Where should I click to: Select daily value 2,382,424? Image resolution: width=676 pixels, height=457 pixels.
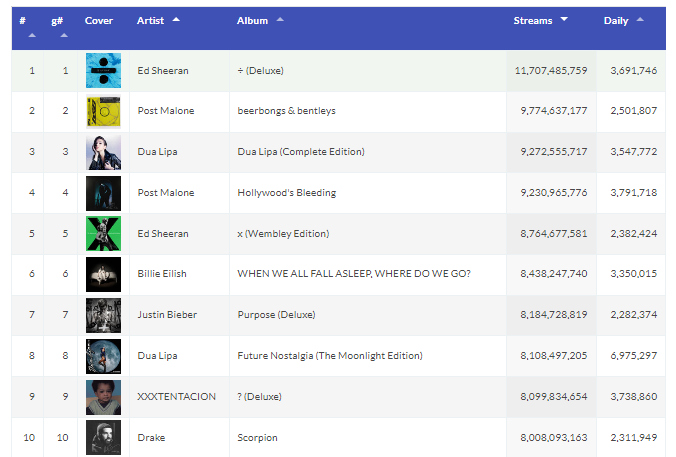coord(634,234)
